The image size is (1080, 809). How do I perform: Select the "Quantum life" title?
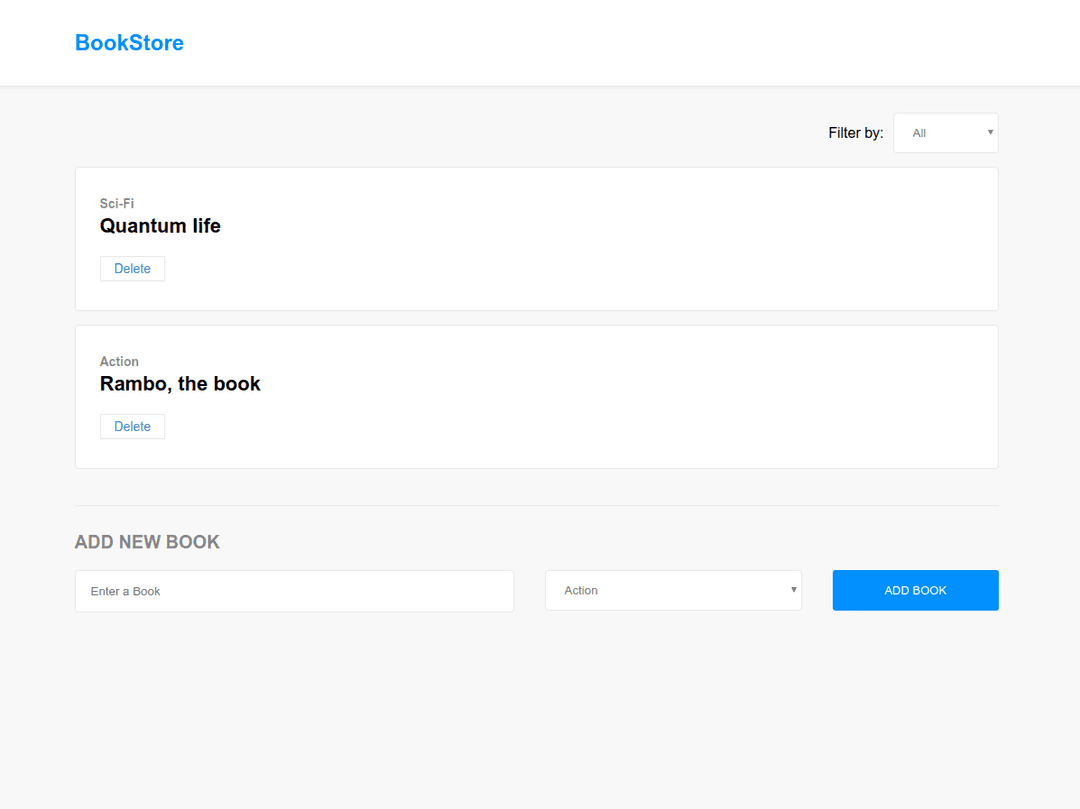160,226
